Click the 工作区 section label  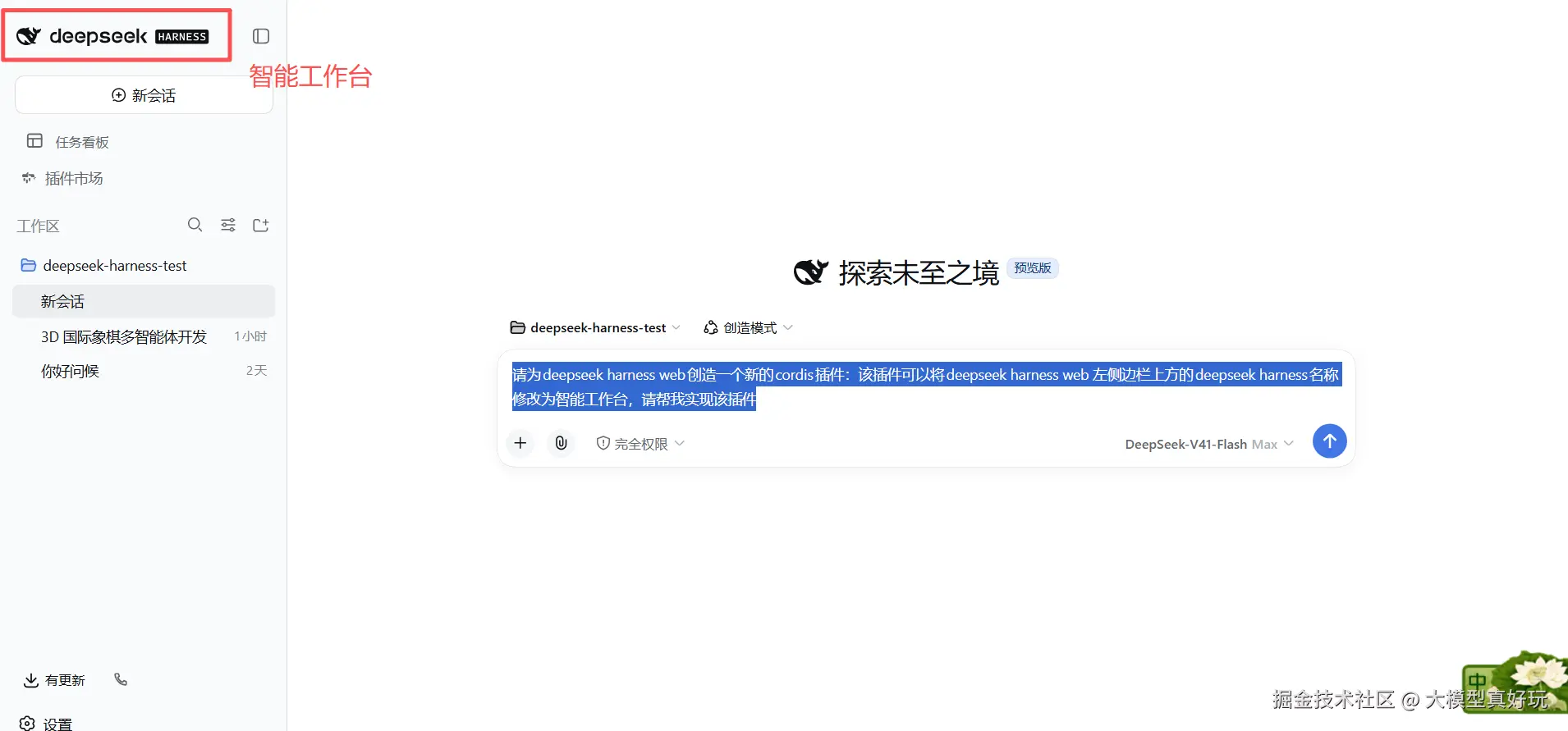pyautogui.click(x=38, y=226)
